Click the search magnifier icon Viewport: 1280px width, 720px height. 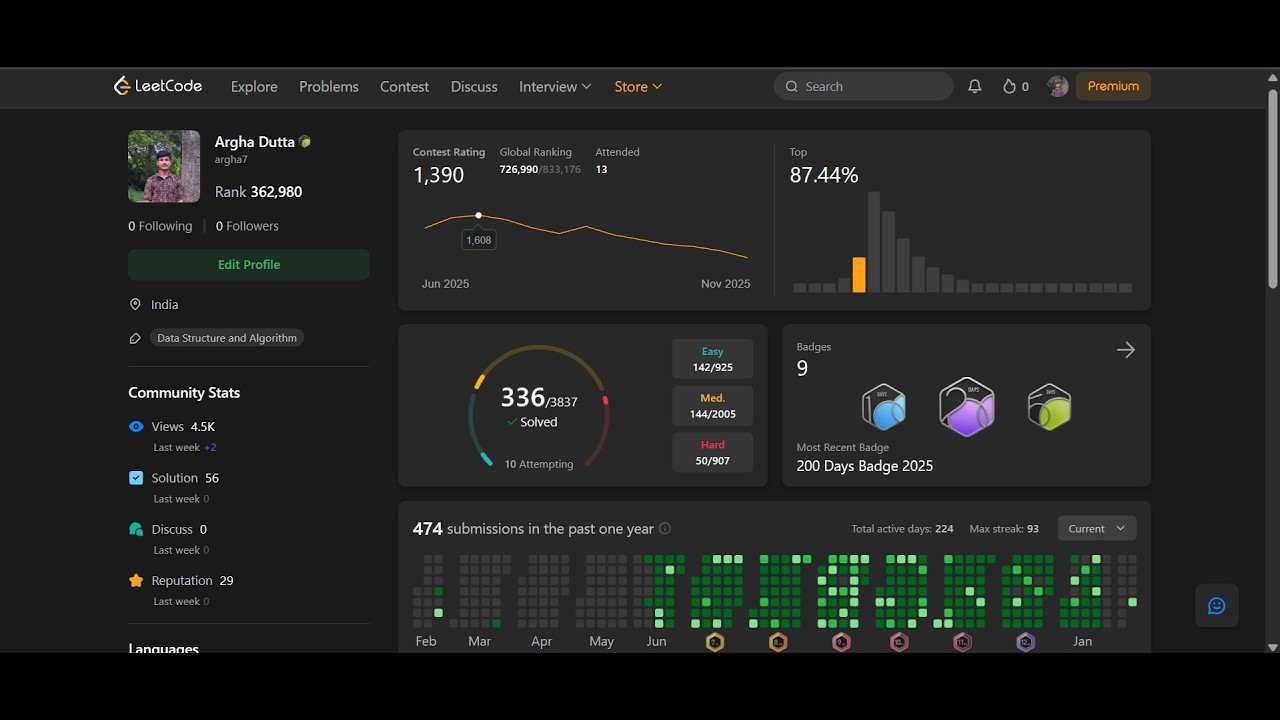(x=792, y=87)
